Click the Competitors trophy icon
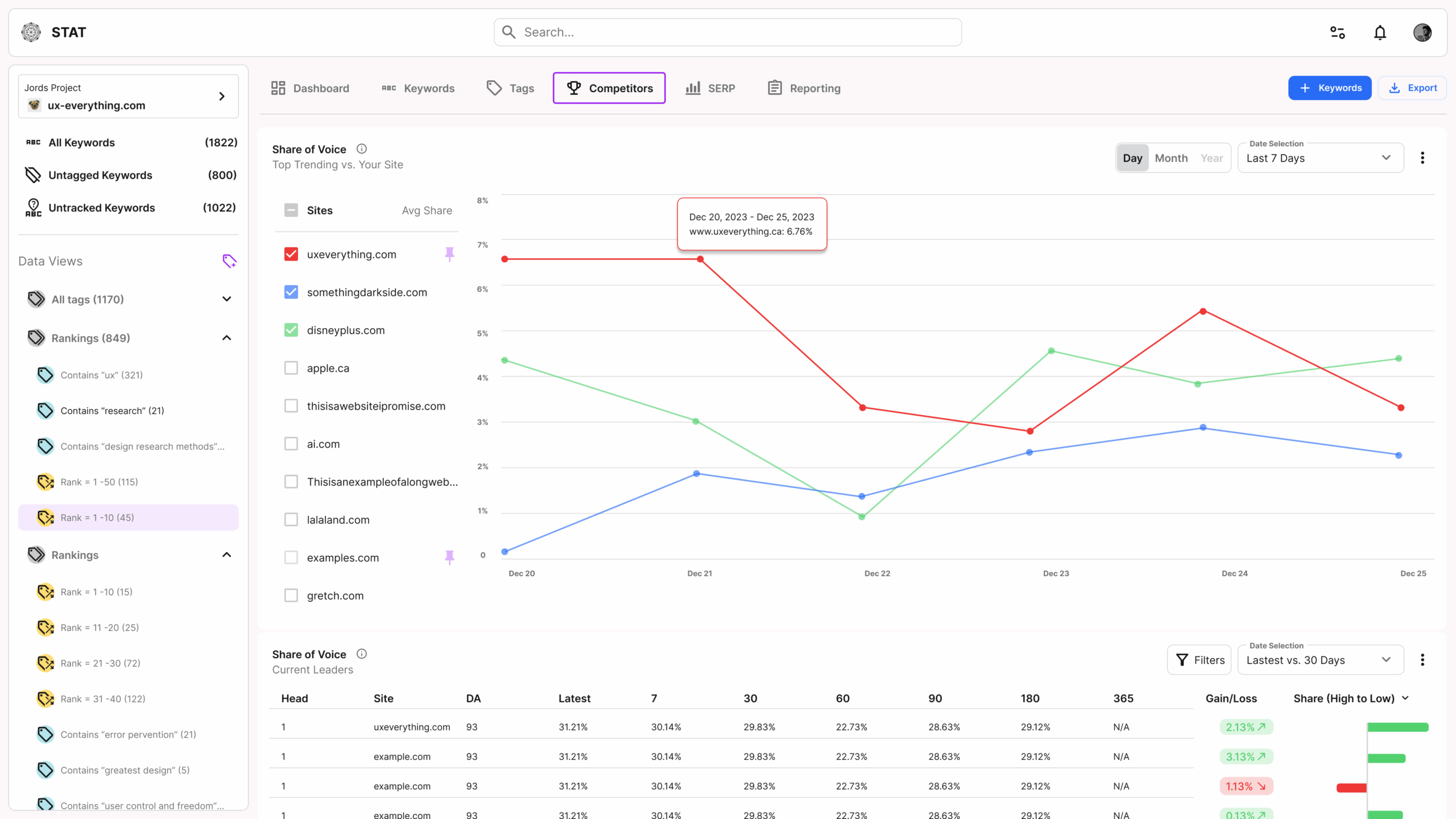 point(574,88)
